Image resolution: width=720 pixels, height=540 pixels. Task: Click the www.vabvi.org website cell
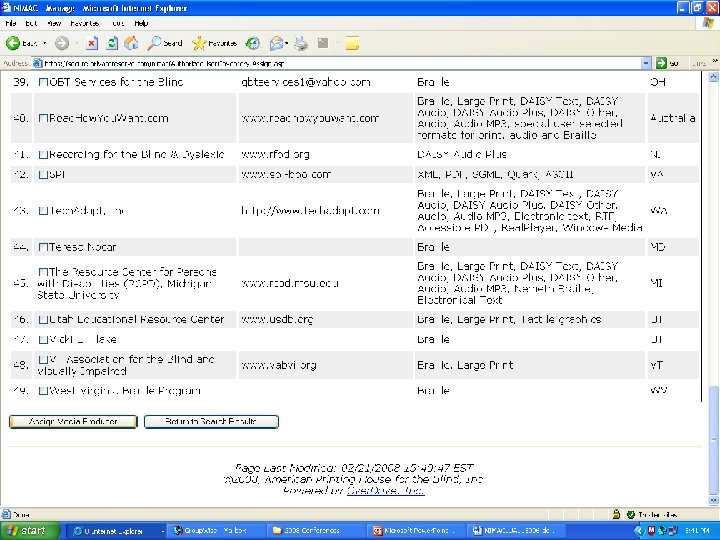click(x=325, y=366)
